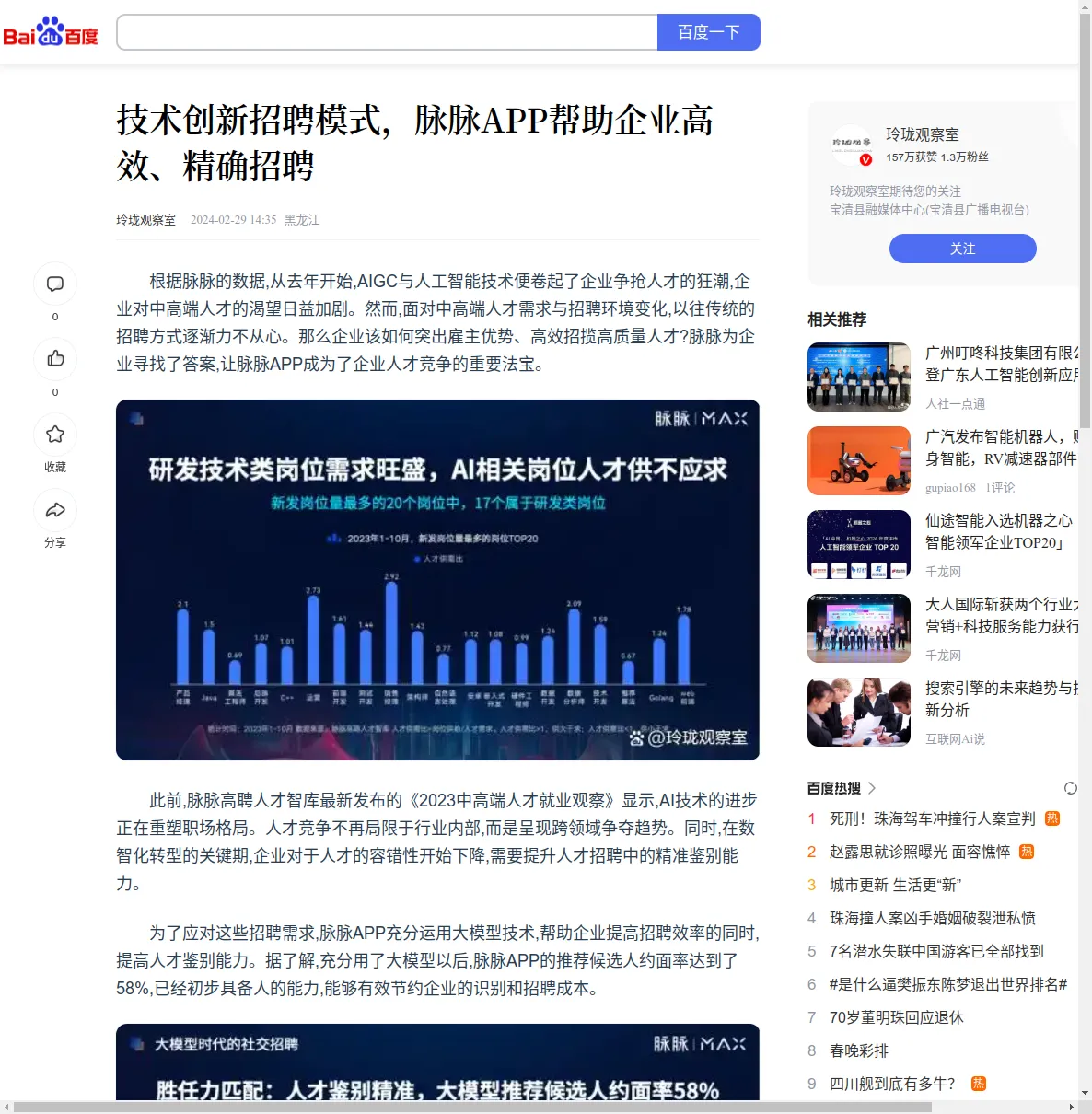
Task: Open hot search 春晚彩排
Action: pos(859,1050)
